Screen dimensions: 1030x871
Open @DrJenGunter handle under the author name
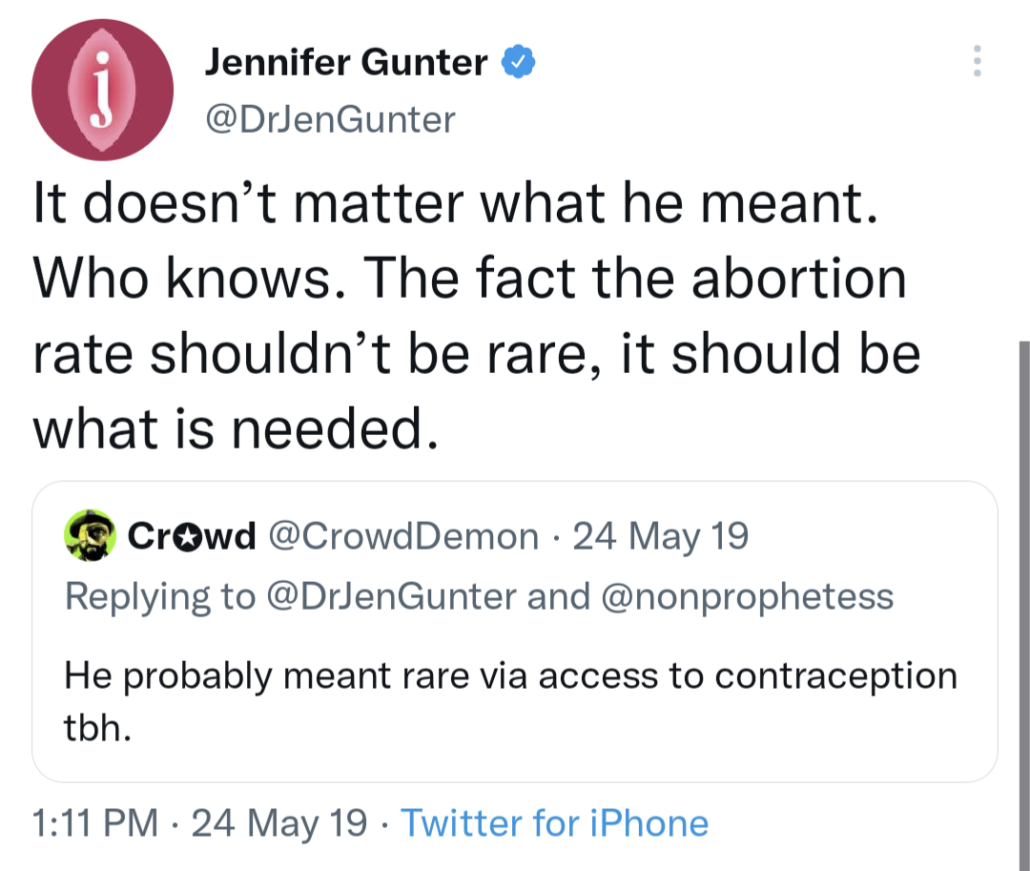point(329,120)
